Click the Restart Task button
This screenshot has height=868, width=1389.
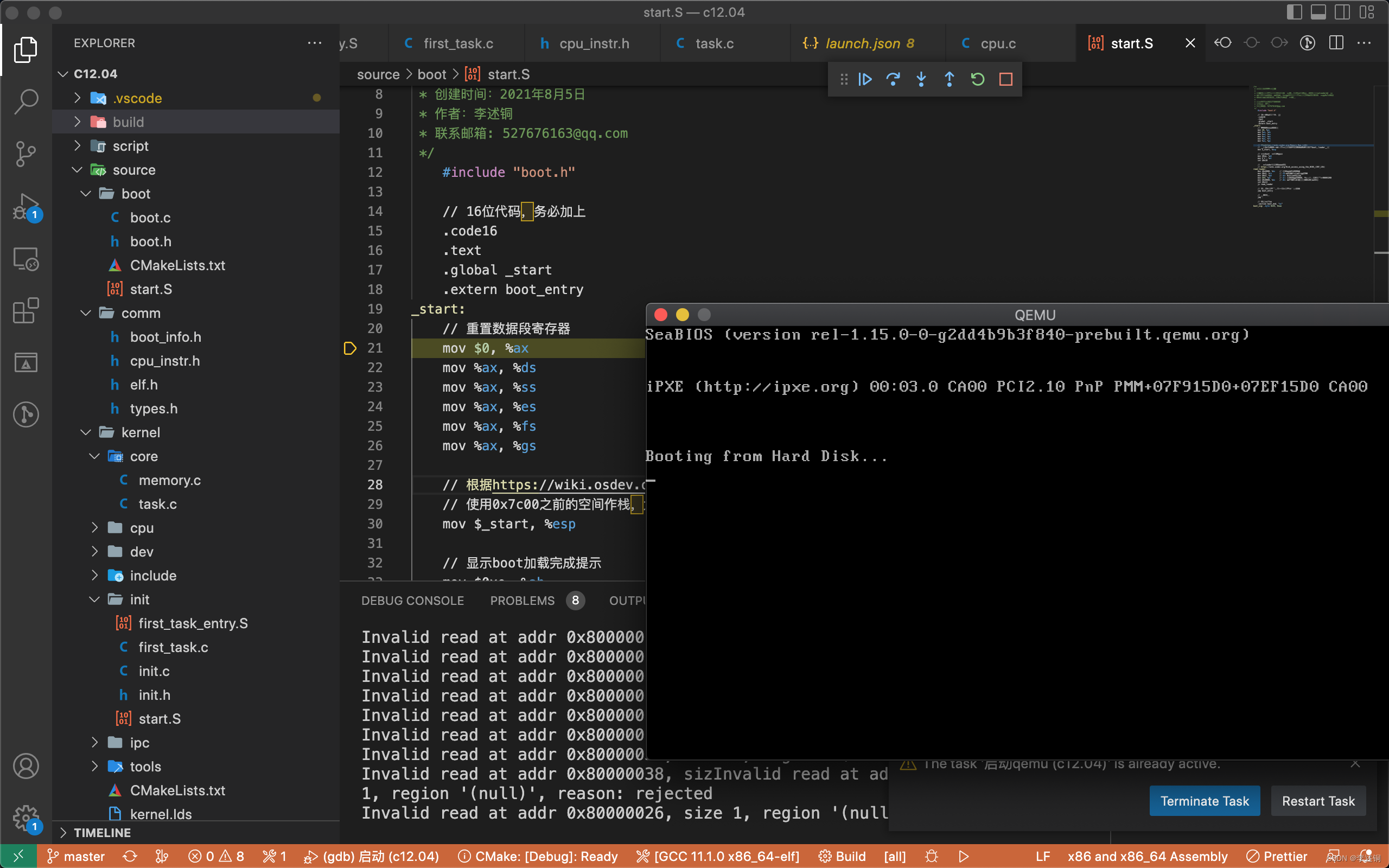click(x=1318, y=801)
